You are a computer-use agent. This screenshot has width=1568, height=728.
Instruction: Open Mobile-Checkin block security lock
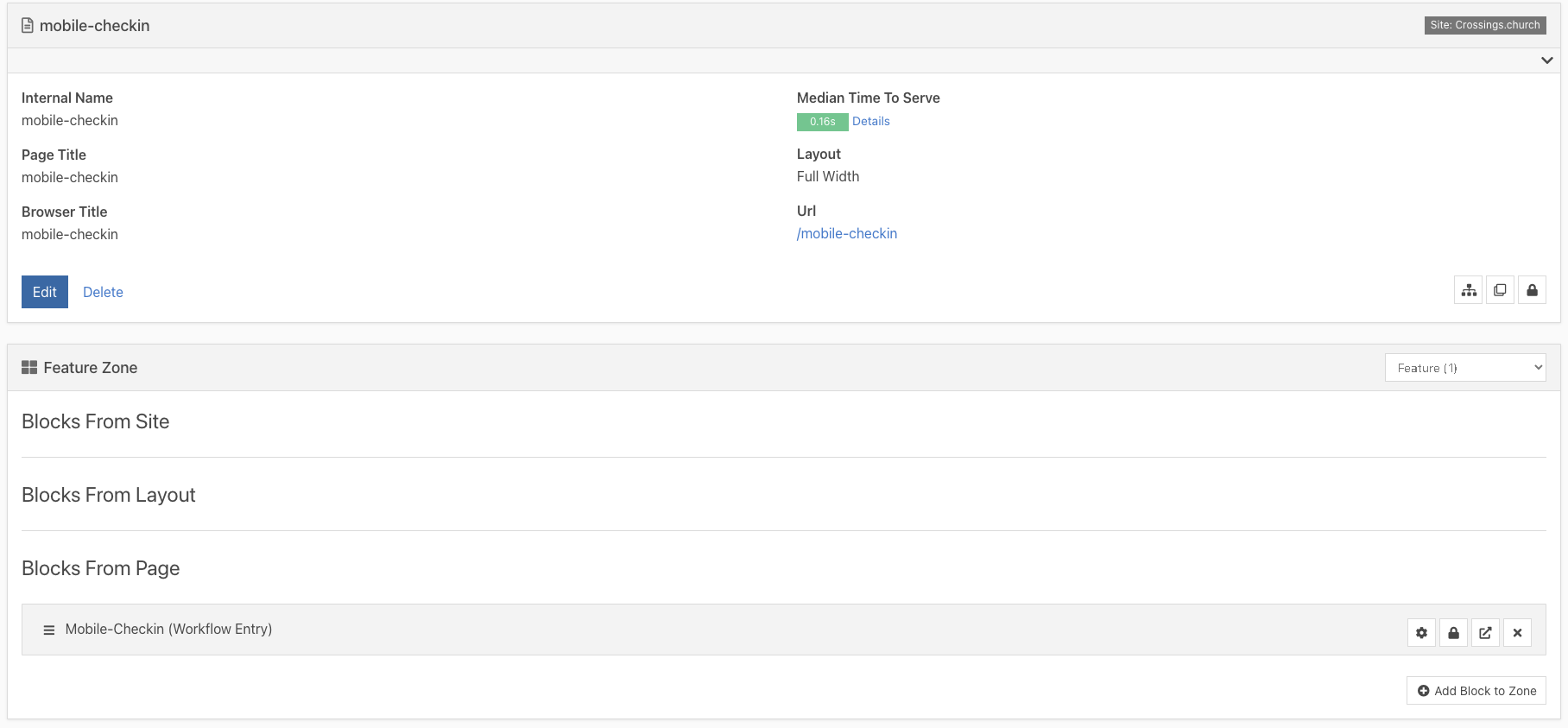click(1453, 632)
